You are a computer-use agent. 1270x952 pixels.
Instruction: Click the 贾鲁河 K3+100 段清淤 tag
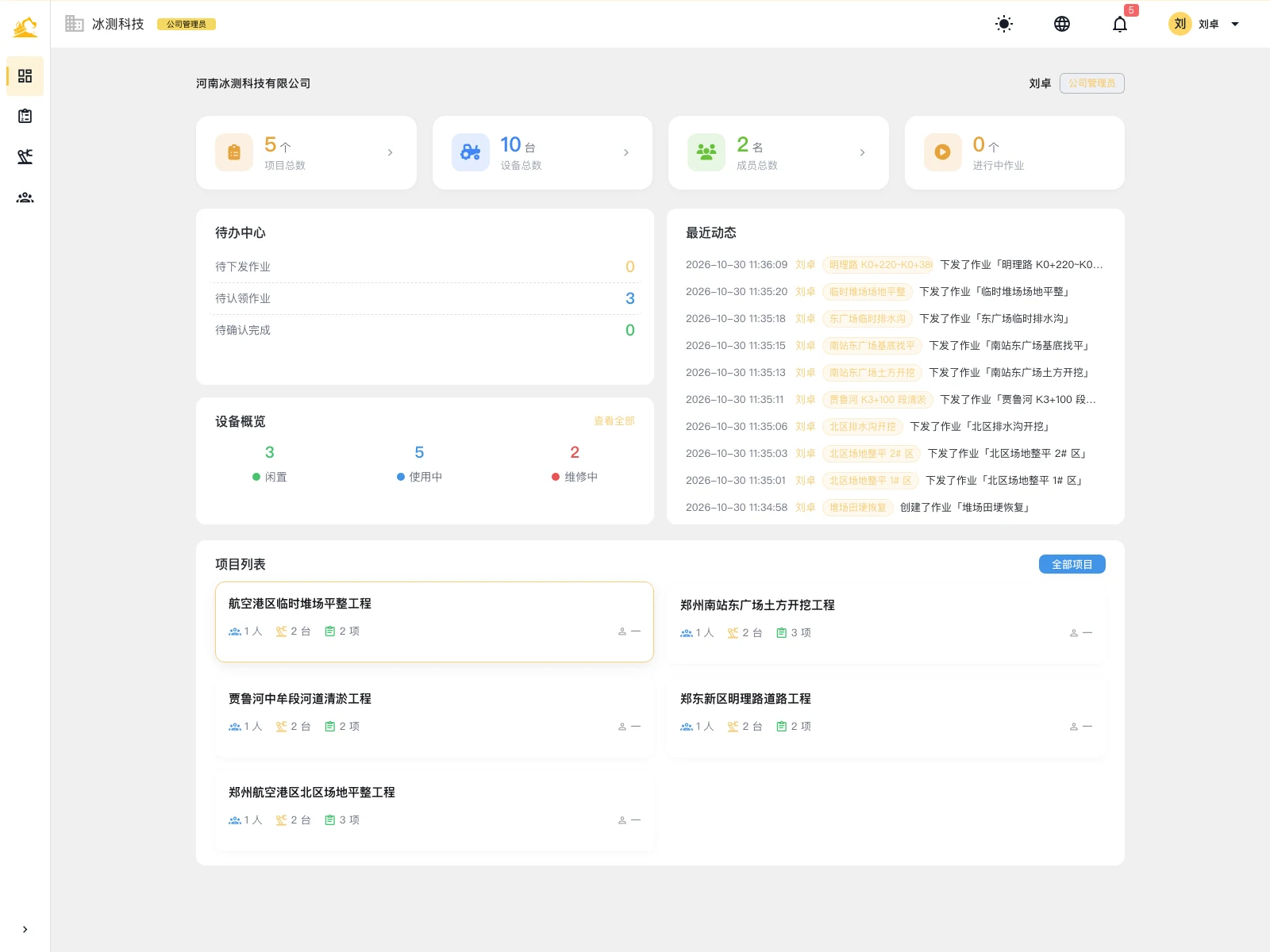click(877, 400)
